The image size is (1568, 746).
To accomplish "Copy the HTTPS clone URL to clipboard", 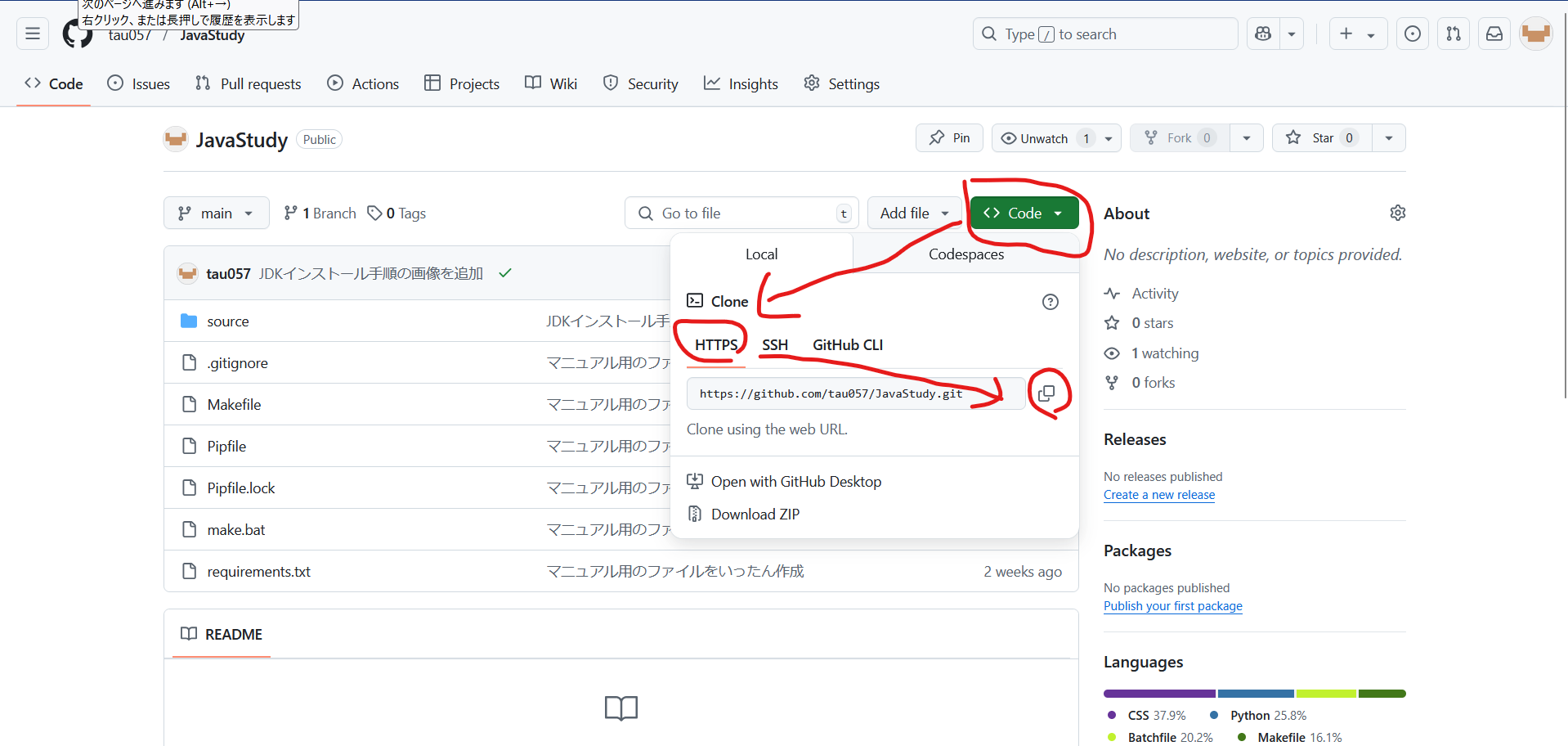I will (x=1046, y=393).
